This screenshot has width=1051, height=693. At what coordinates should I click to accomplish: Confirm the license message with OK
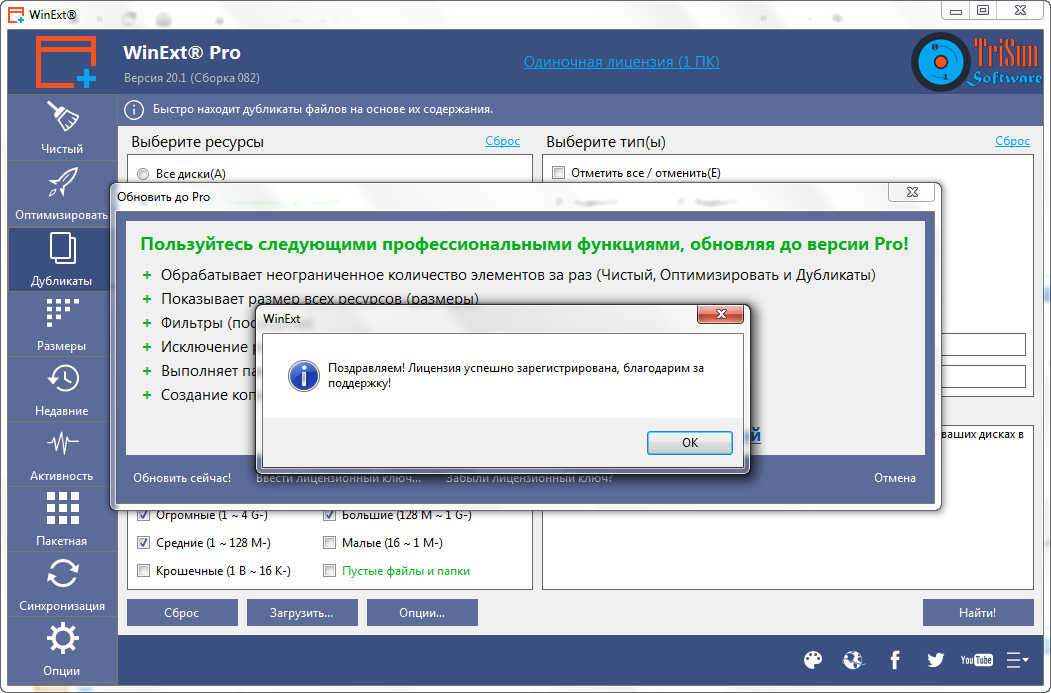[x=689, y=442]
